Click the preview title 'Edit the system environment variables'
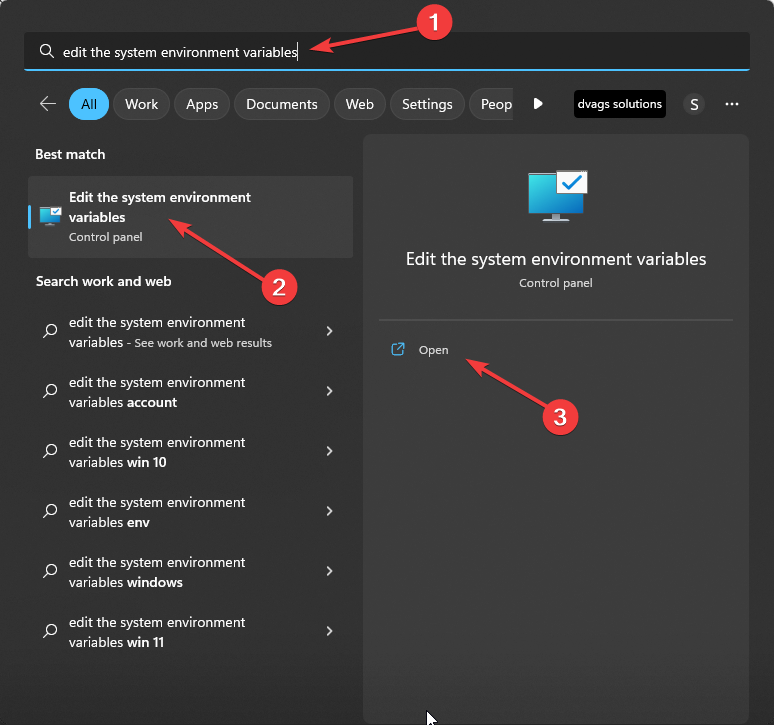This screenshot has height=725, width=774. [556, 259]
